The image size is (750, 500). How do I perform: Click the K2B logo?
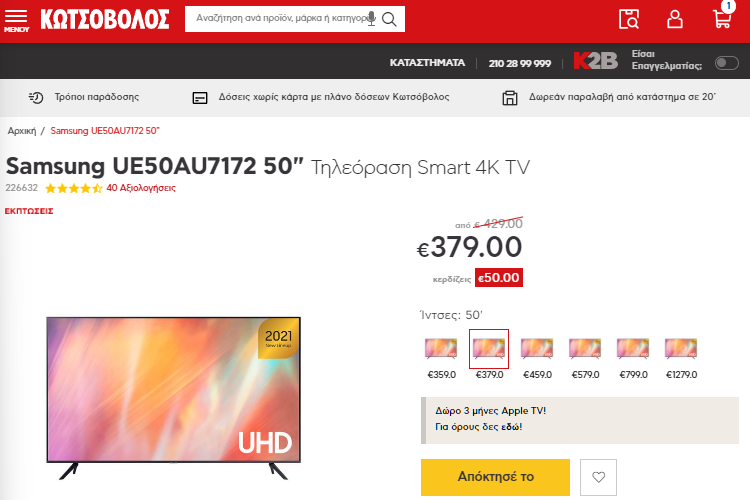pos(596,60)
